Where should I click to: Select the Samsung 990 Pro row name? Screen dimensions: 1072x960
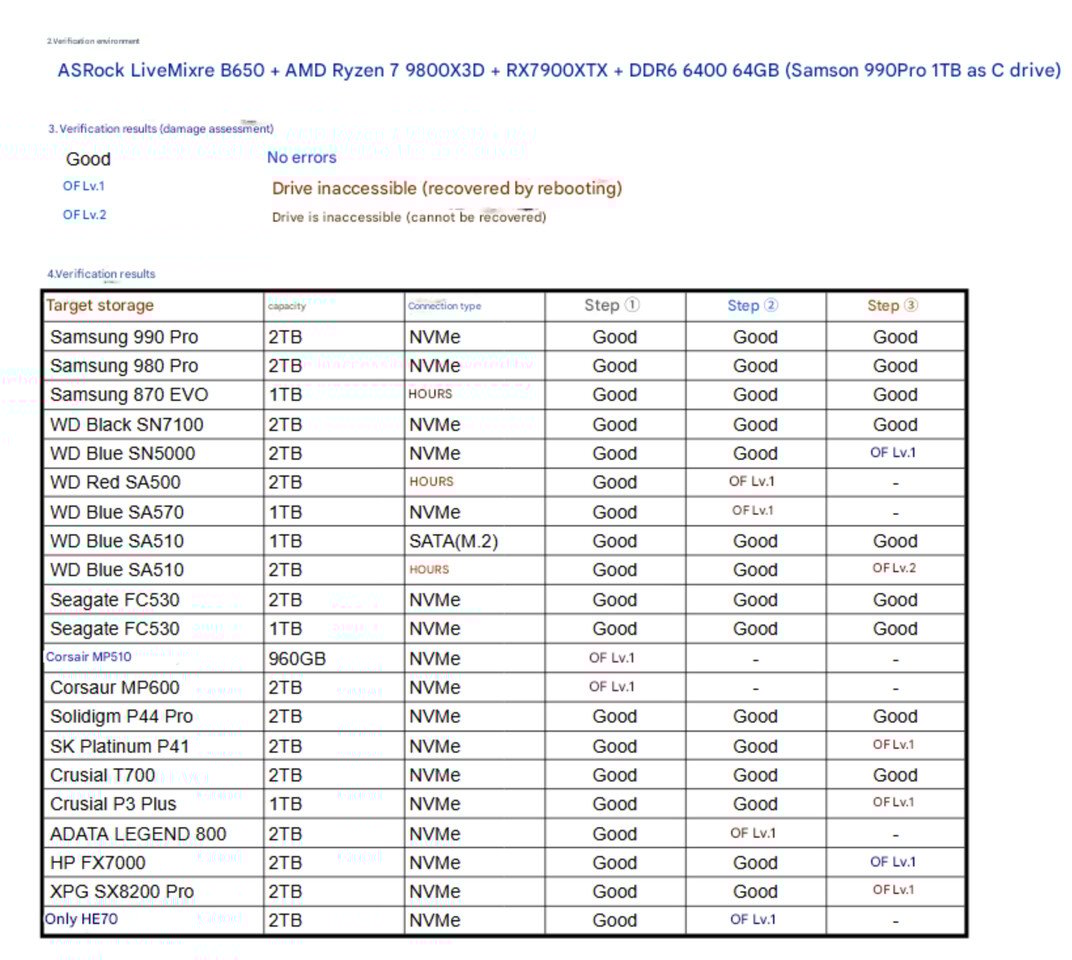124,337
